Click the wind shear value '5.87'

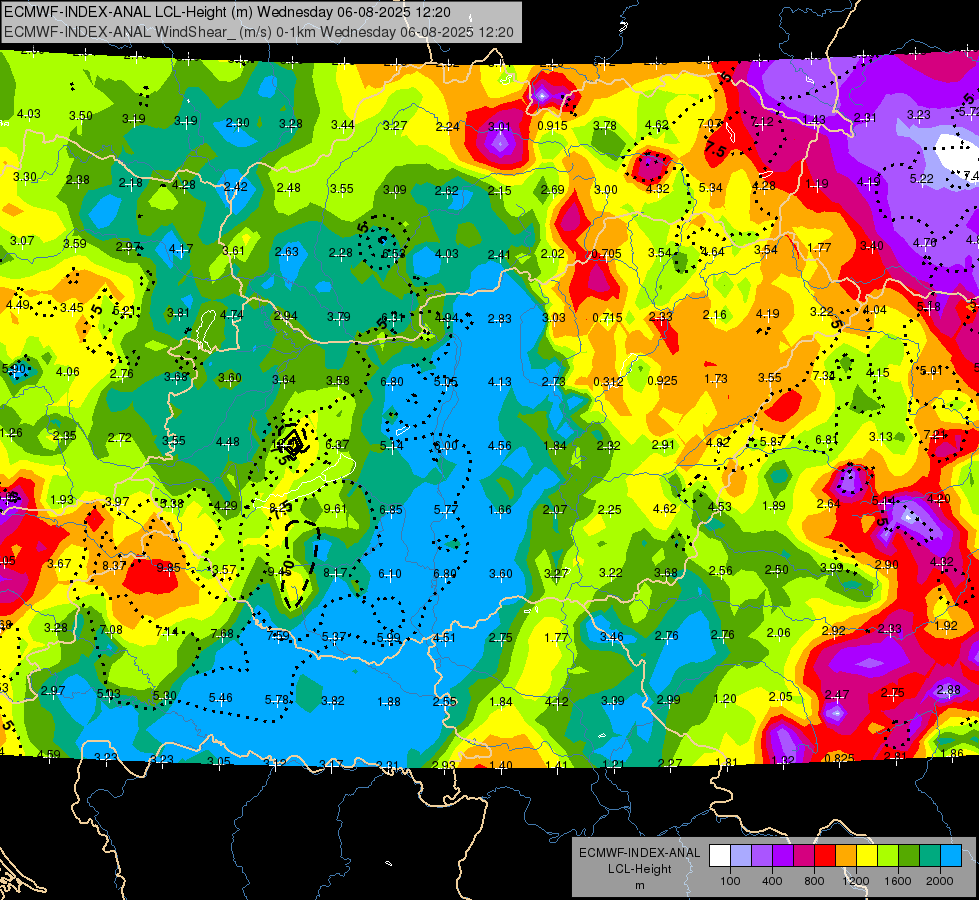(772, 441)
